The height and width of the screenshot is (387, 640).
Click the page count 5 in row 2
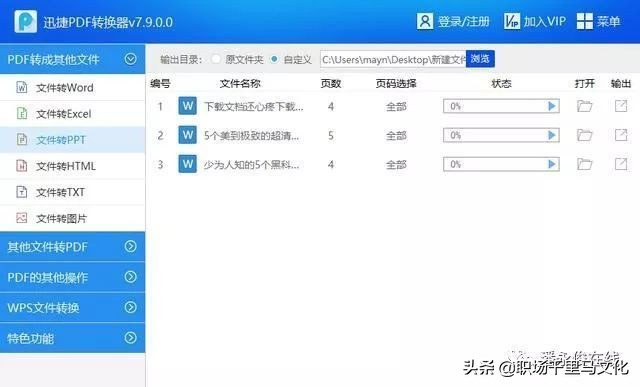(331, 135)
